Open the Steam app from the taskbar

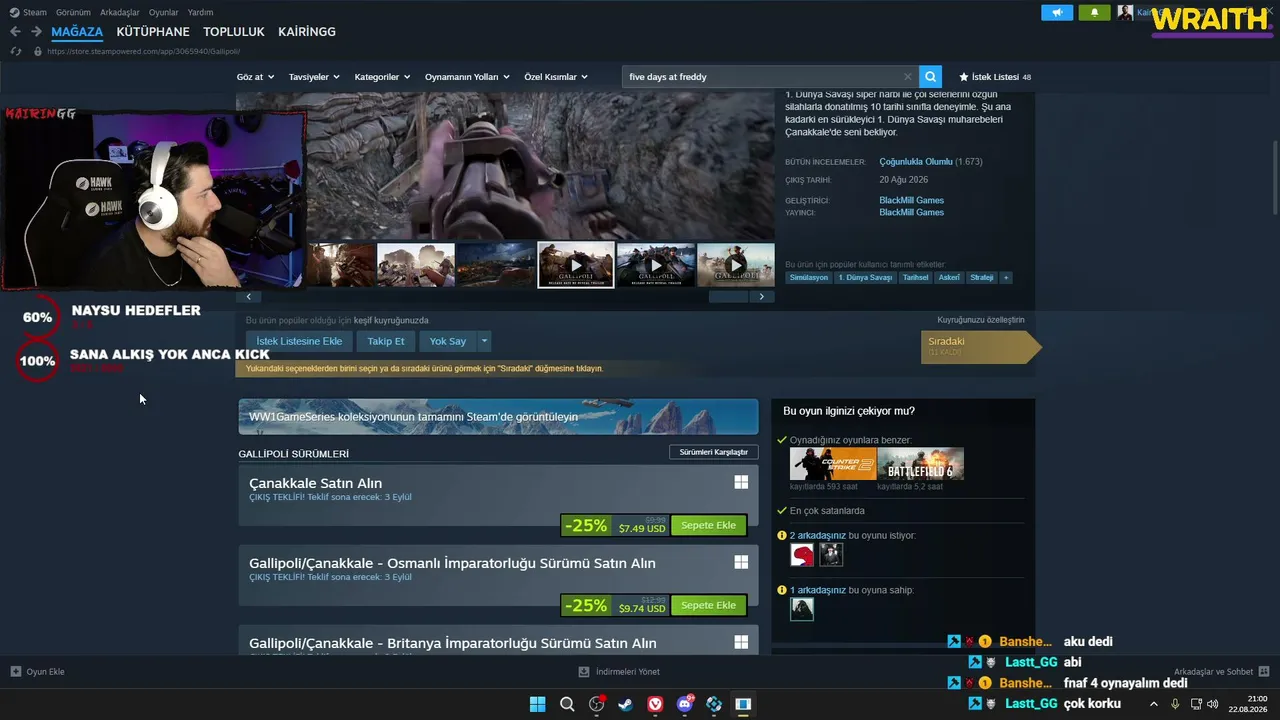625,704
